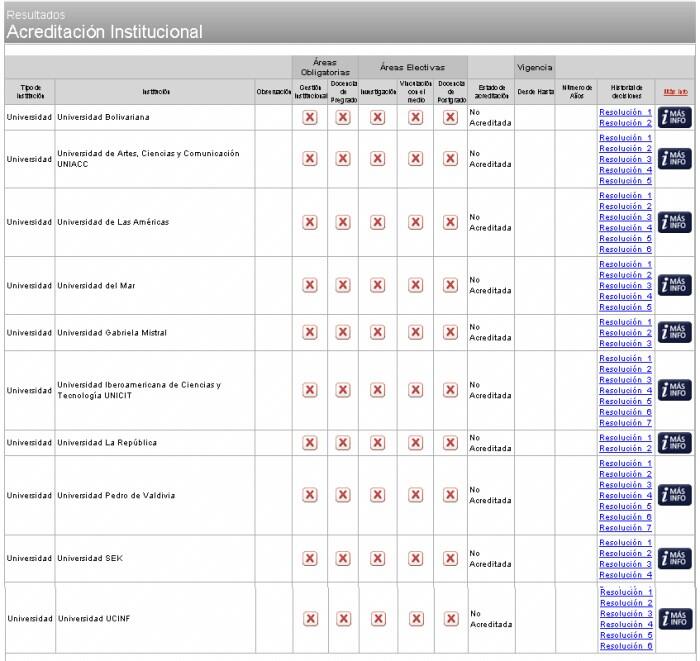Click Docencia de Pregrado X icon for UNIACC
700x661 pixels.
pos(343,159)
